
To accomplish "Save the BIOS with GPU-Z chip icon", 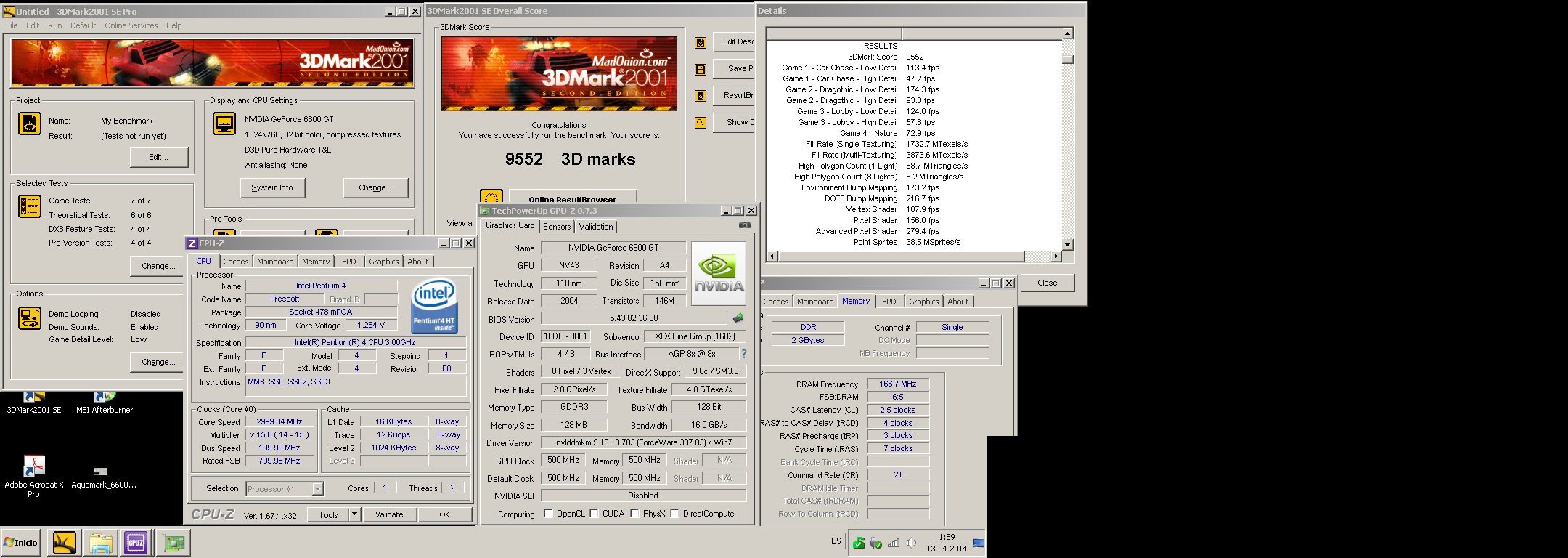I will (738, 318).
